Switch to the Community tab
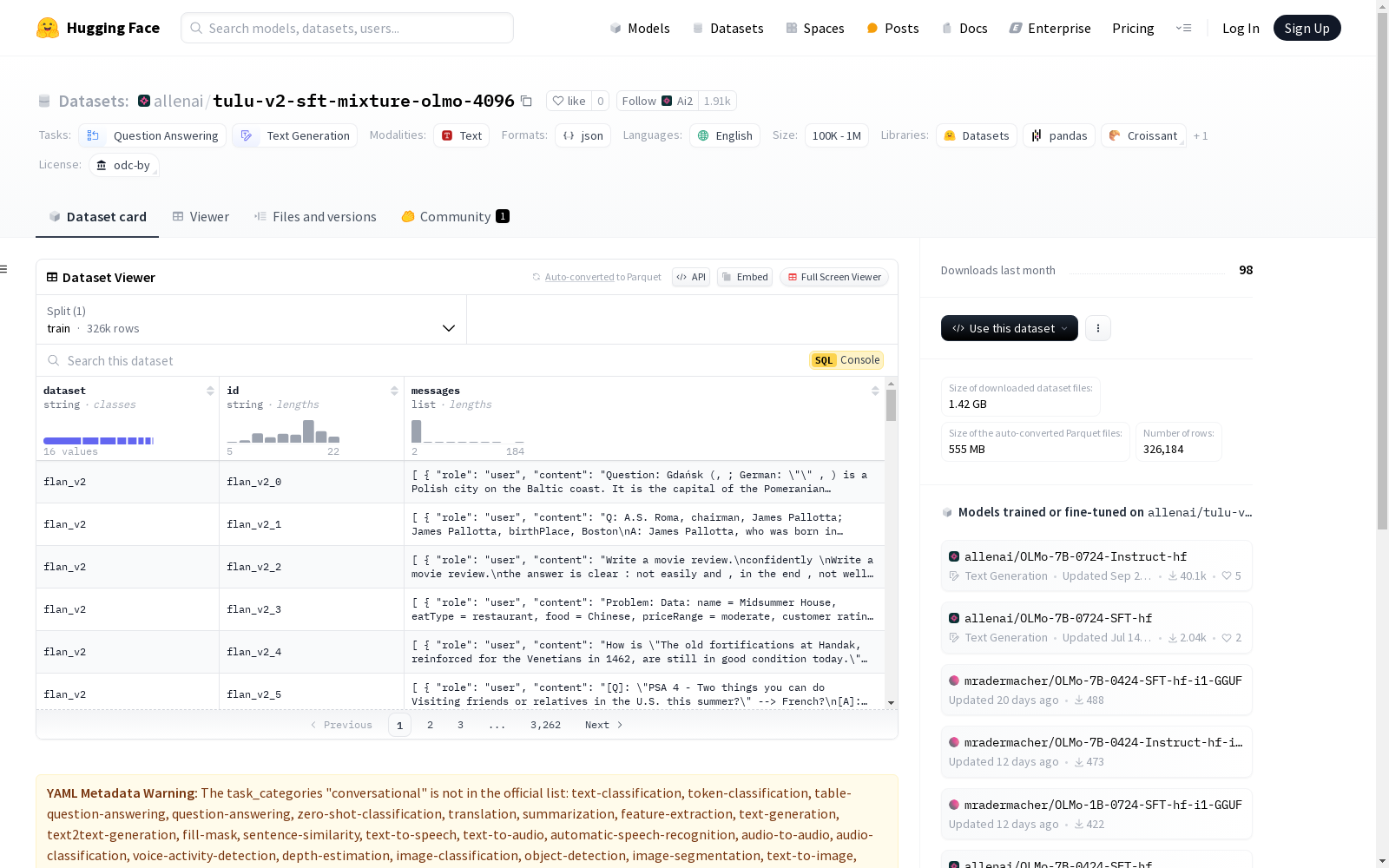Image resolution: width=1389 pixels, height=868 pixels. [x=455, y=217]
